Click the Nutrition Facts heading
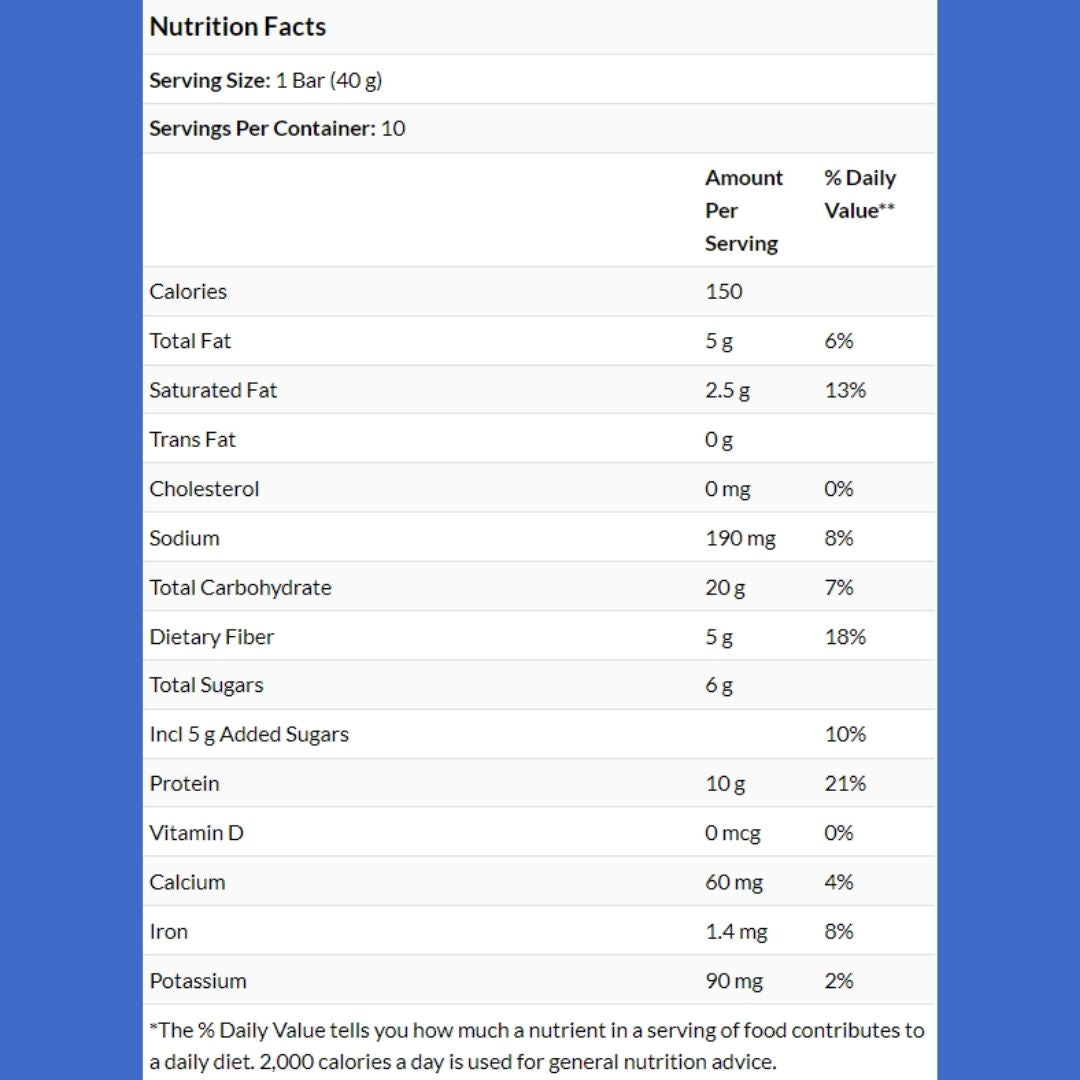Screen dimensions: 1080x1080 (238, 27)
